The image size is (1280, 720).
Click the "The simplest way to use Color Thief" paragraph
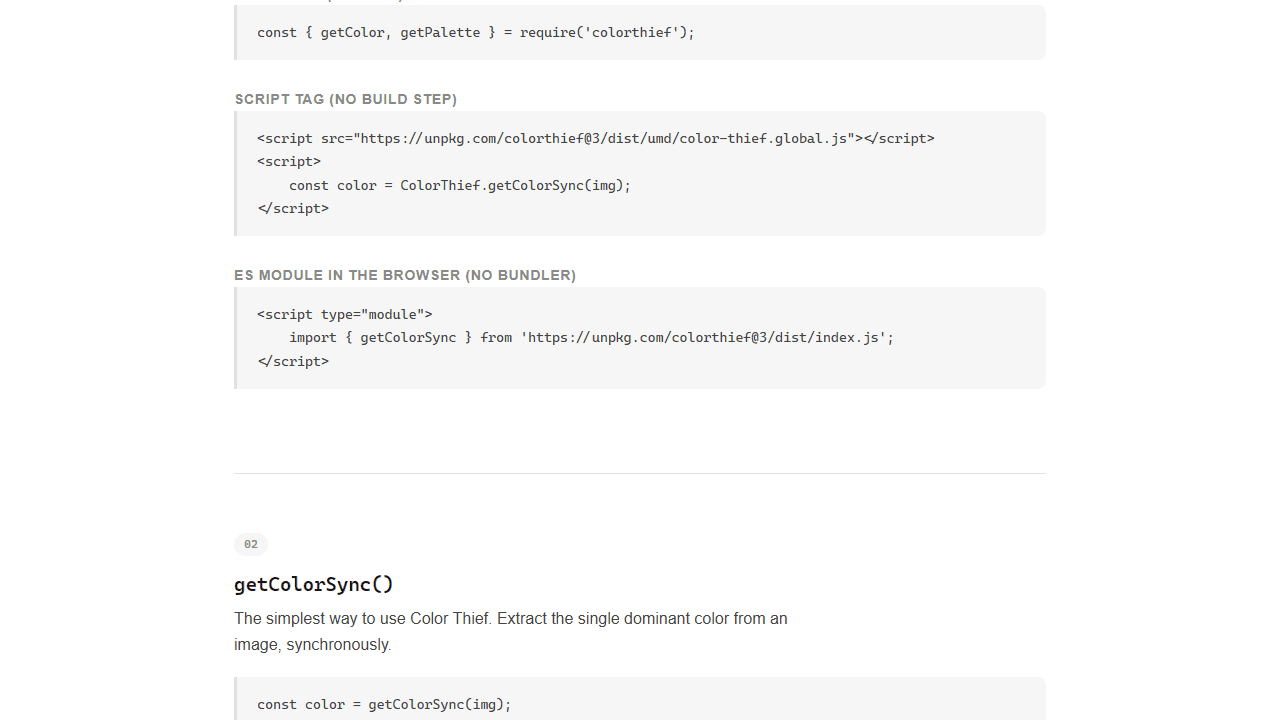point(511,631)
